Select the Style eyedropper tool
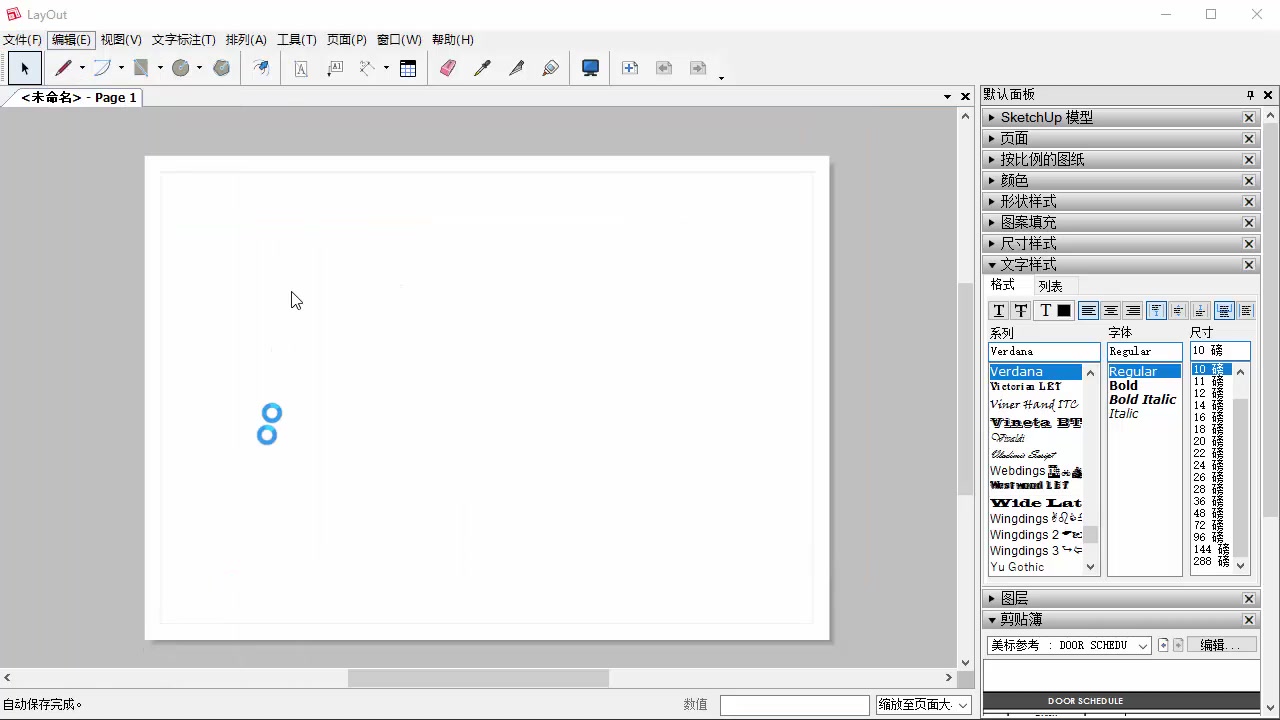1280x720 pixels. click(482, 68)
